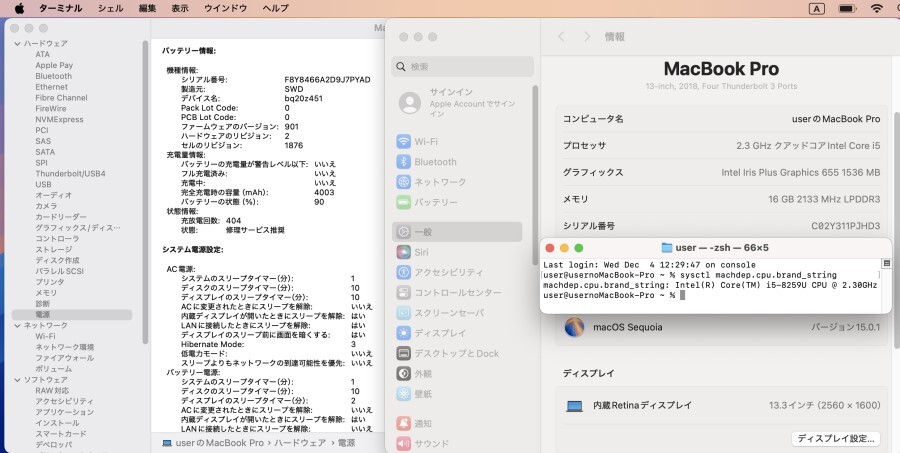Open 通知 settings bell icon
Viewport: 900px width, 453px height.
pyautogui.click(x=404, y=424)
